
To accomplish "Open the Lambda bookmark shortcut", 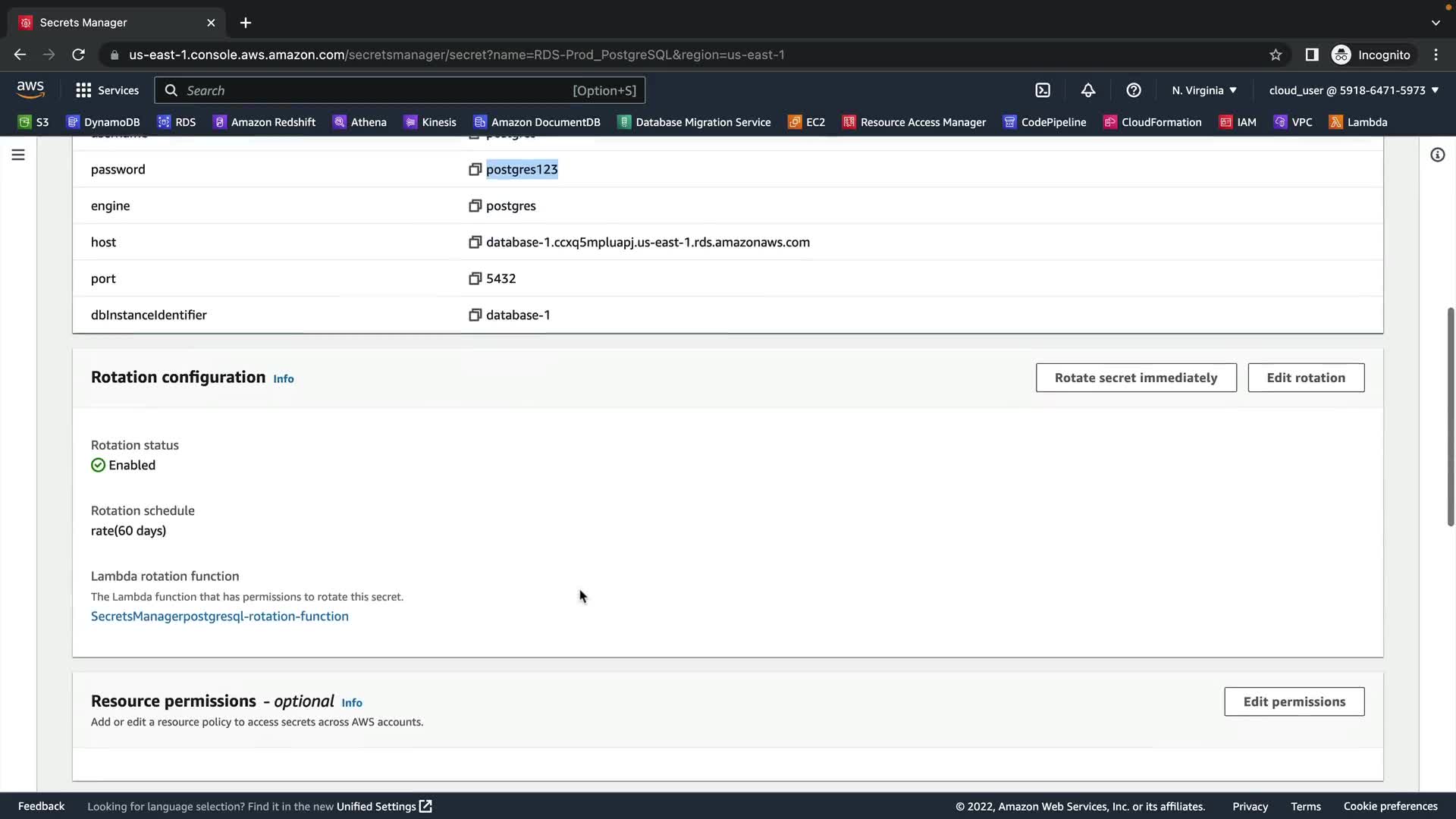I will [x=1358, y=122].
